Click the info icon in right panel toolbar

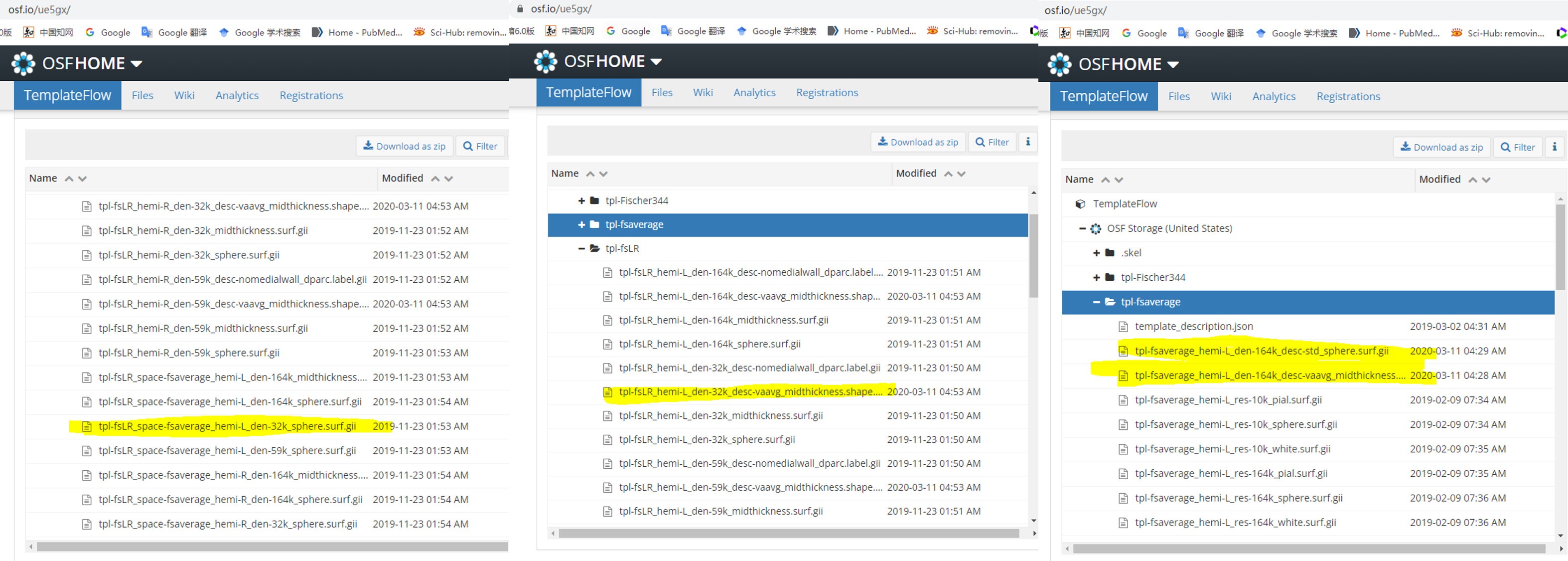click(1554, 147)
